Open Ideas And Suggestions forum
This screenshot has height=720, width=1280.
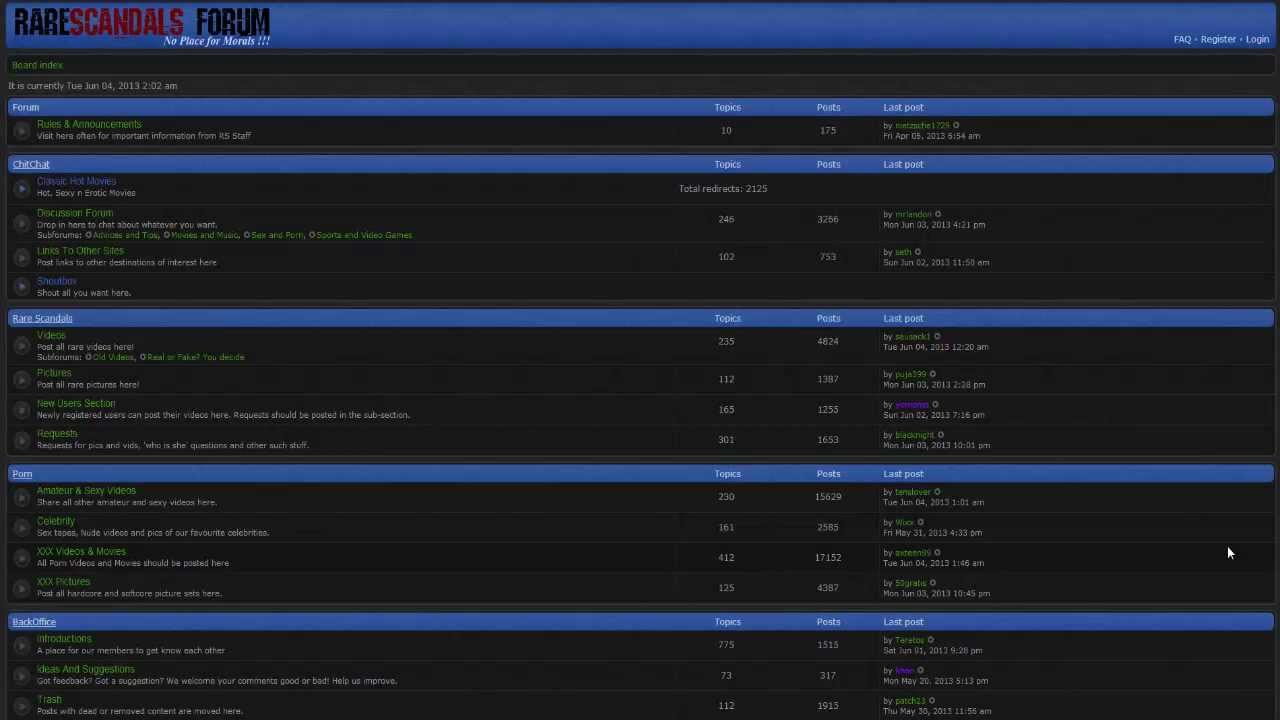[x=85, y=669]
